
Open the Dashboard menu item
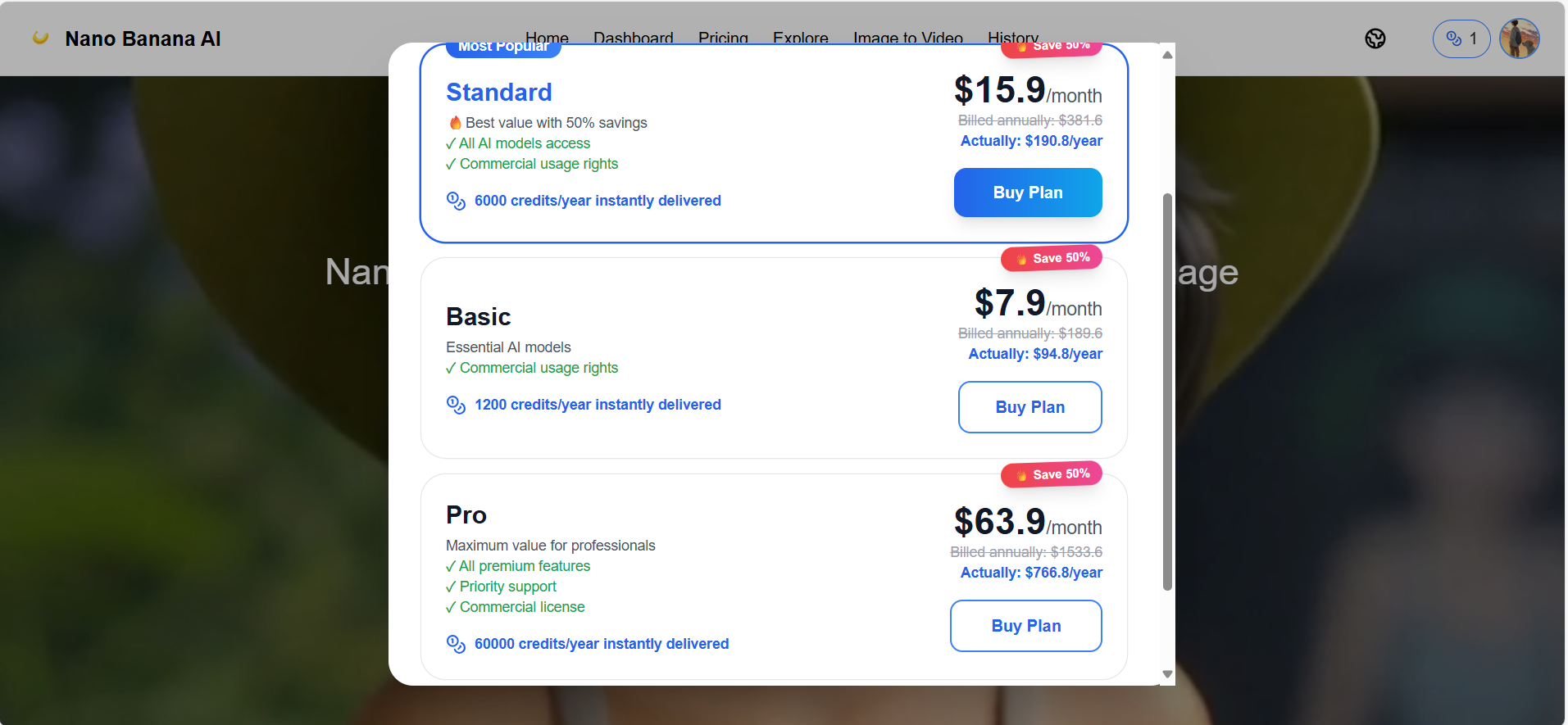[x=633, y=37]
